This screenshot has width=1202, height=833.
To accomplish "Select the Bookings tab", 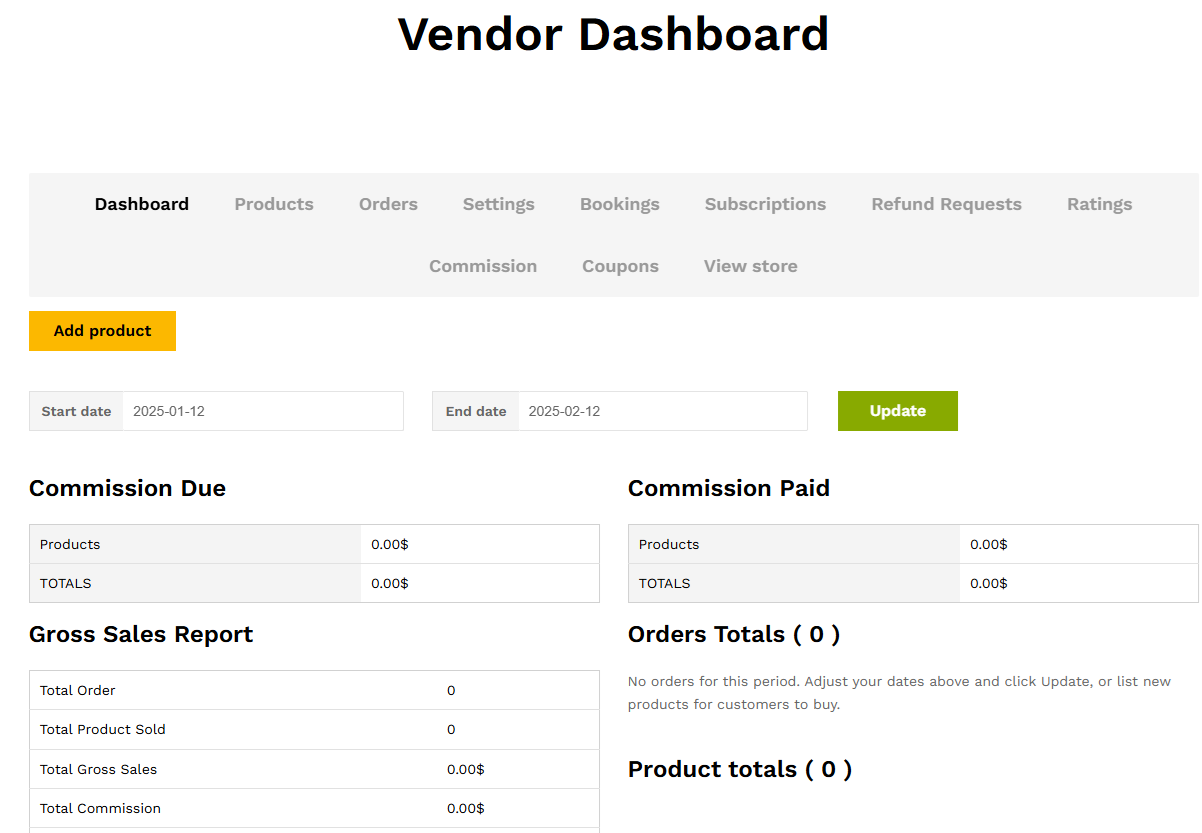I will 619,204.
